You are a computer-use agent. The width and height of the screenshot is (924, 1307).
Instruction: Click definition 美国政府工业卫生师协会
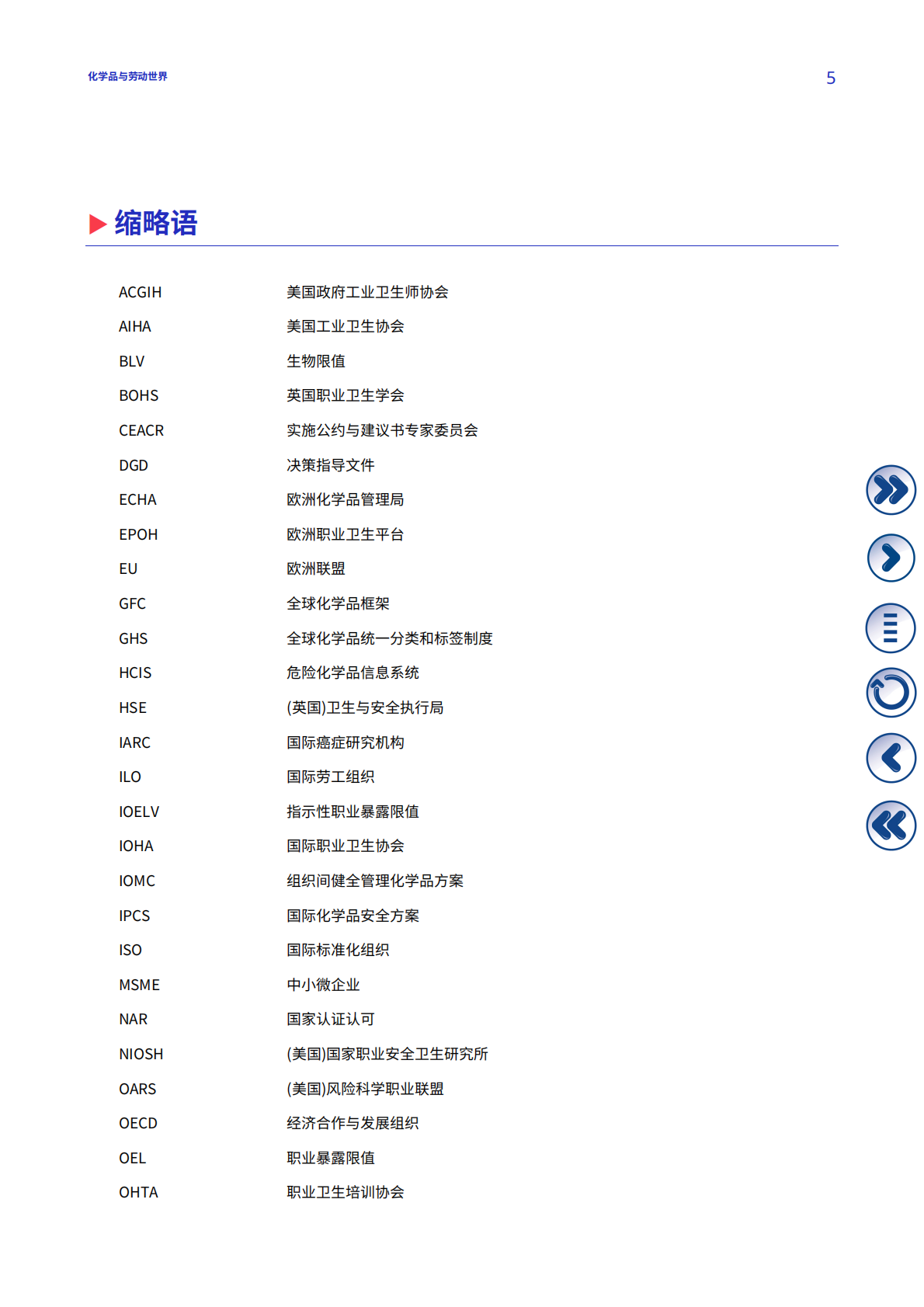367,292
